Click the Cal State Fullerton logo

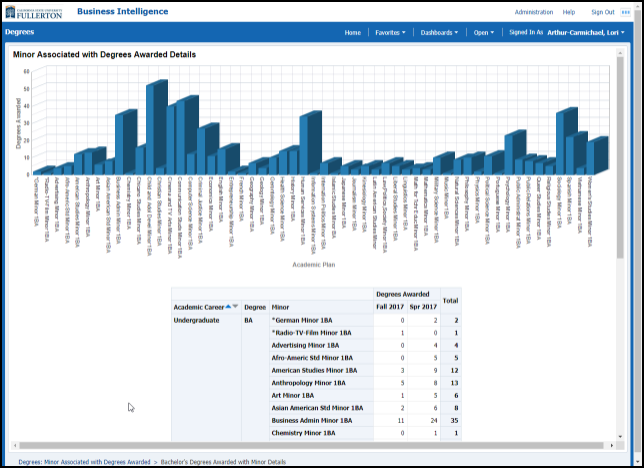click(34, 12)
